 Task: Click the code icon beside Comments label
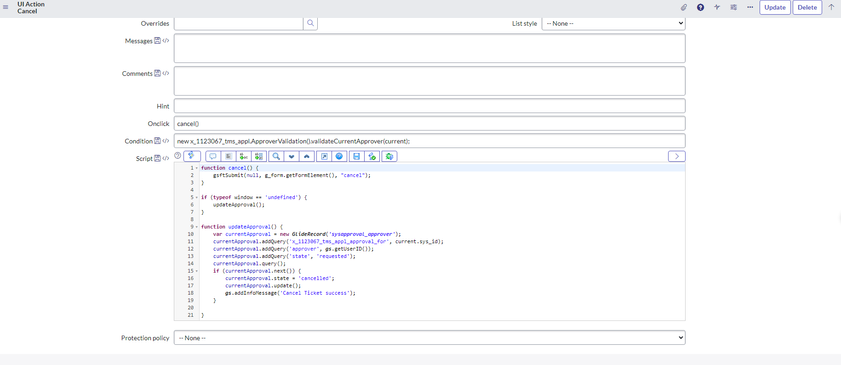[166, 73]
